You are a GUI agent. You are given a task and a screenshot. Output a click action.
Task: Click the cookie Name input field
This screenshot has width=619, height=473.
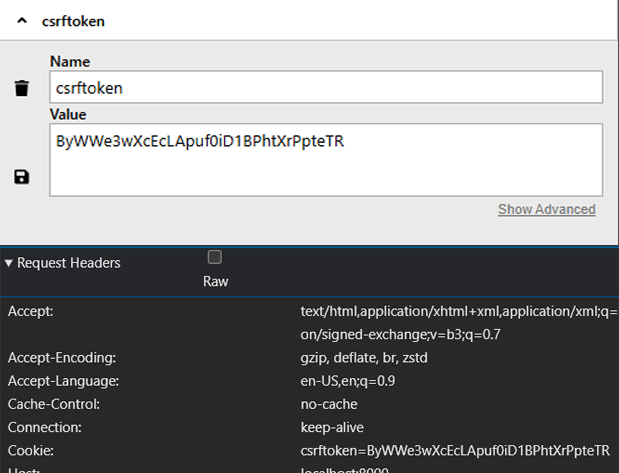[x=326, y=87]
